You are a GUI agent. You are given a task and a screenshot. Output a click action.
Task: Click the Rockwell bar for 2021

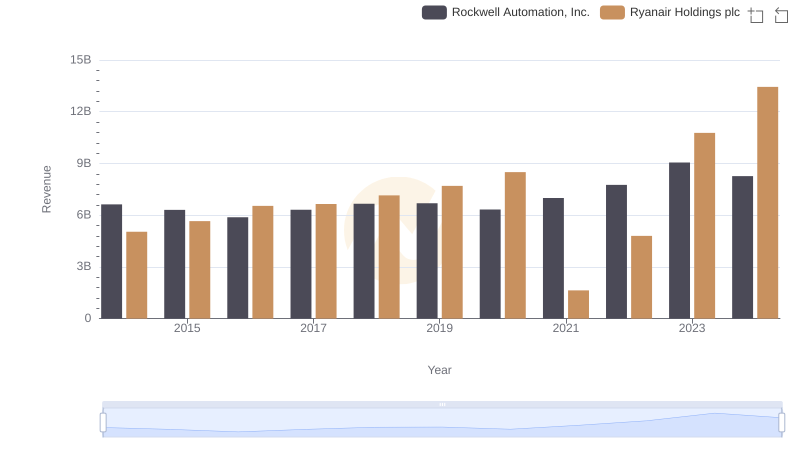[x=553, y=258]
